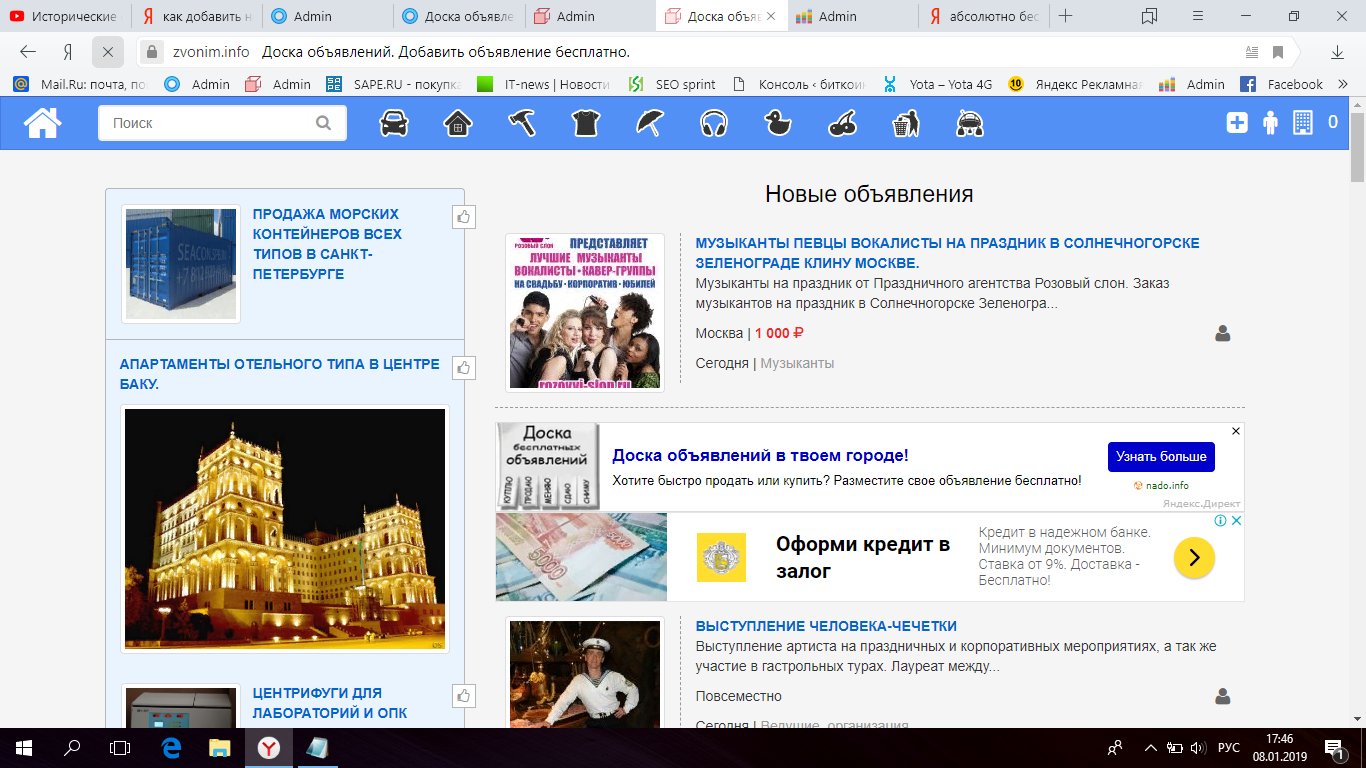Toggle reader mode icon in address bar
Screen dimensions: 1366x768
point(1252,52)
